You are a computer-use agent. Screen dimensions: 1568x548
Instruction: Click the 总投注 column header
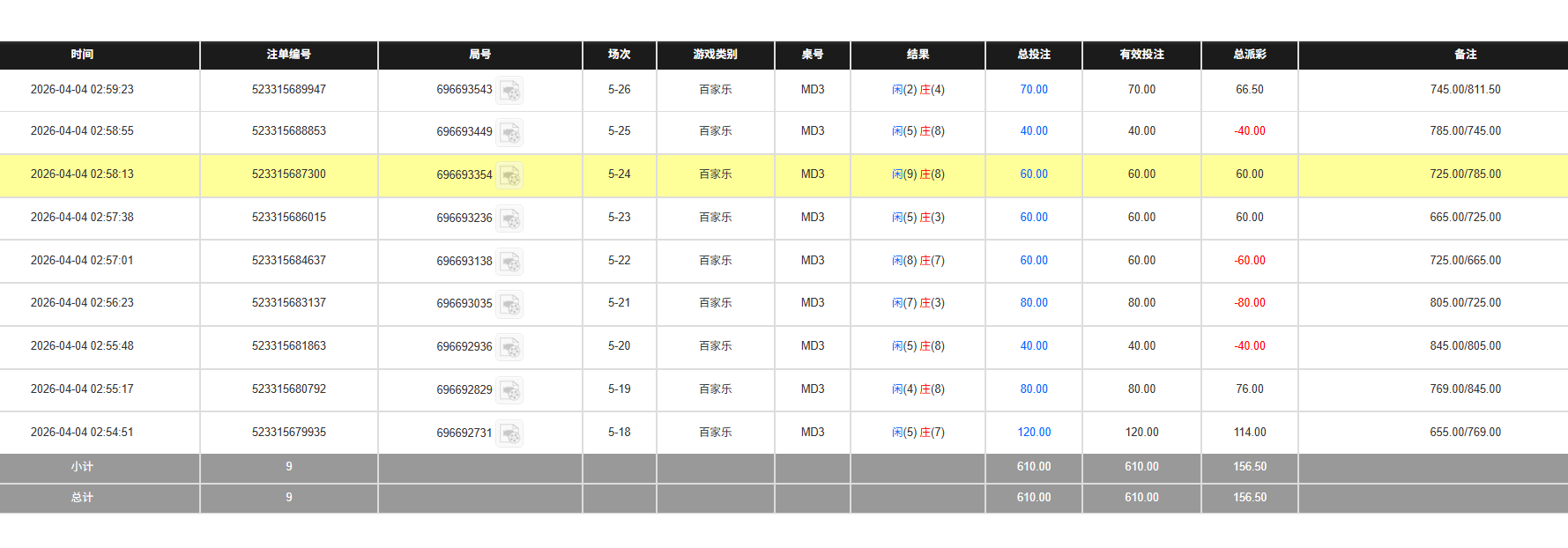pyautogui.click(x=1034, y=55)
